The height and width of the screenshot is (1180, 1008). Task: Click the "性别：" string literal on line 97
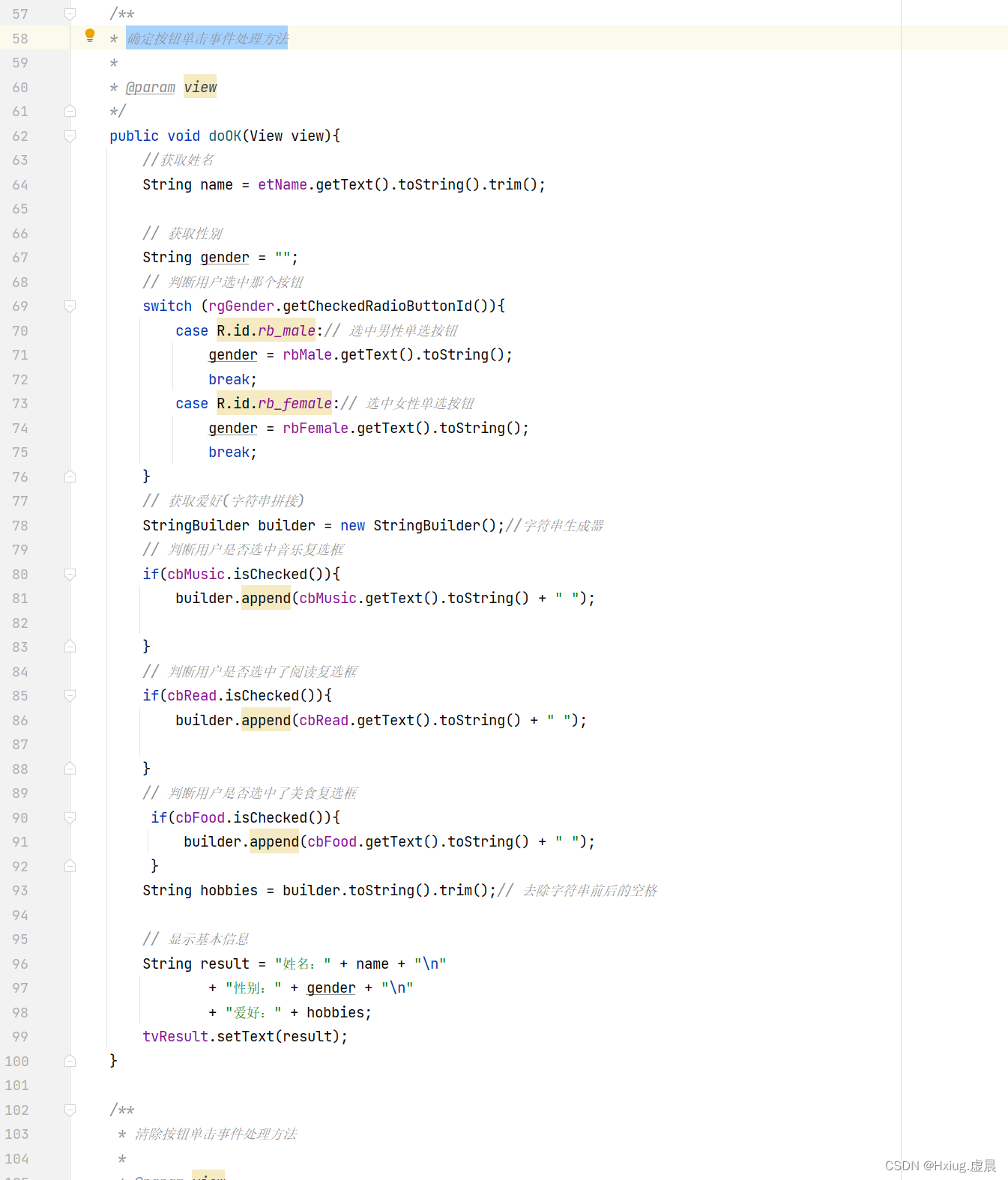coord(253,987)
